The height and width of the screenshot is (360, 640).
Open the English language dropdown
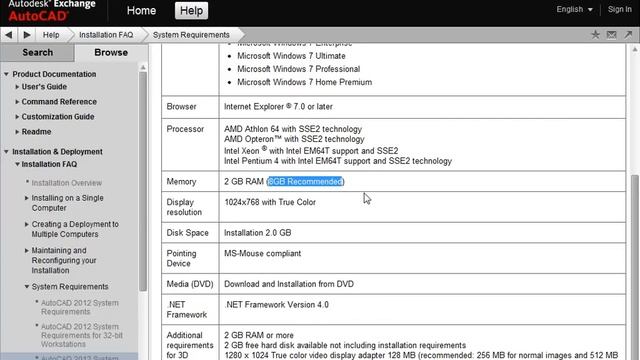point(574,9)
